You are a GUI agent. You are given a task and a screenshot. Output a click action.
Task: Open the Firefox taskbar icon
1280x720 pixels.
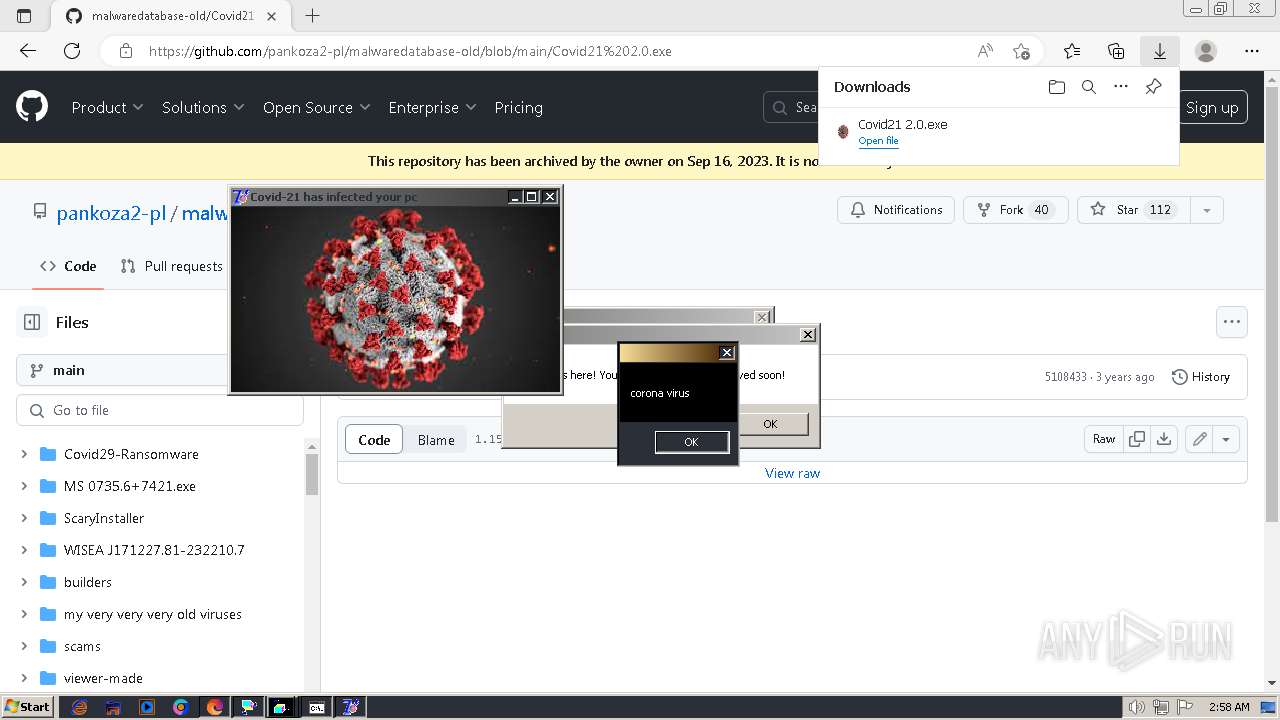point(215,707)
